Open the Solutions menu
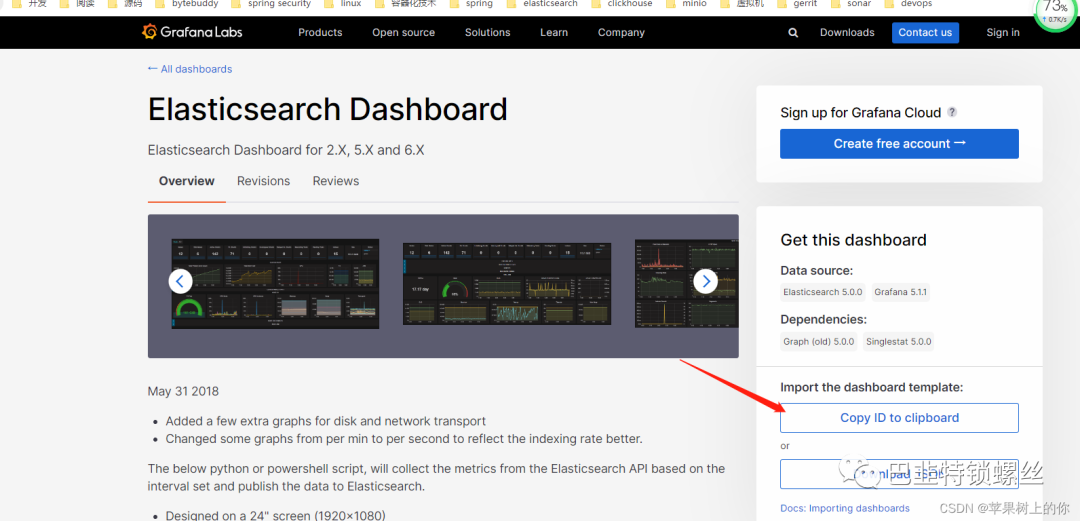1080x521 pixels. 488,32
